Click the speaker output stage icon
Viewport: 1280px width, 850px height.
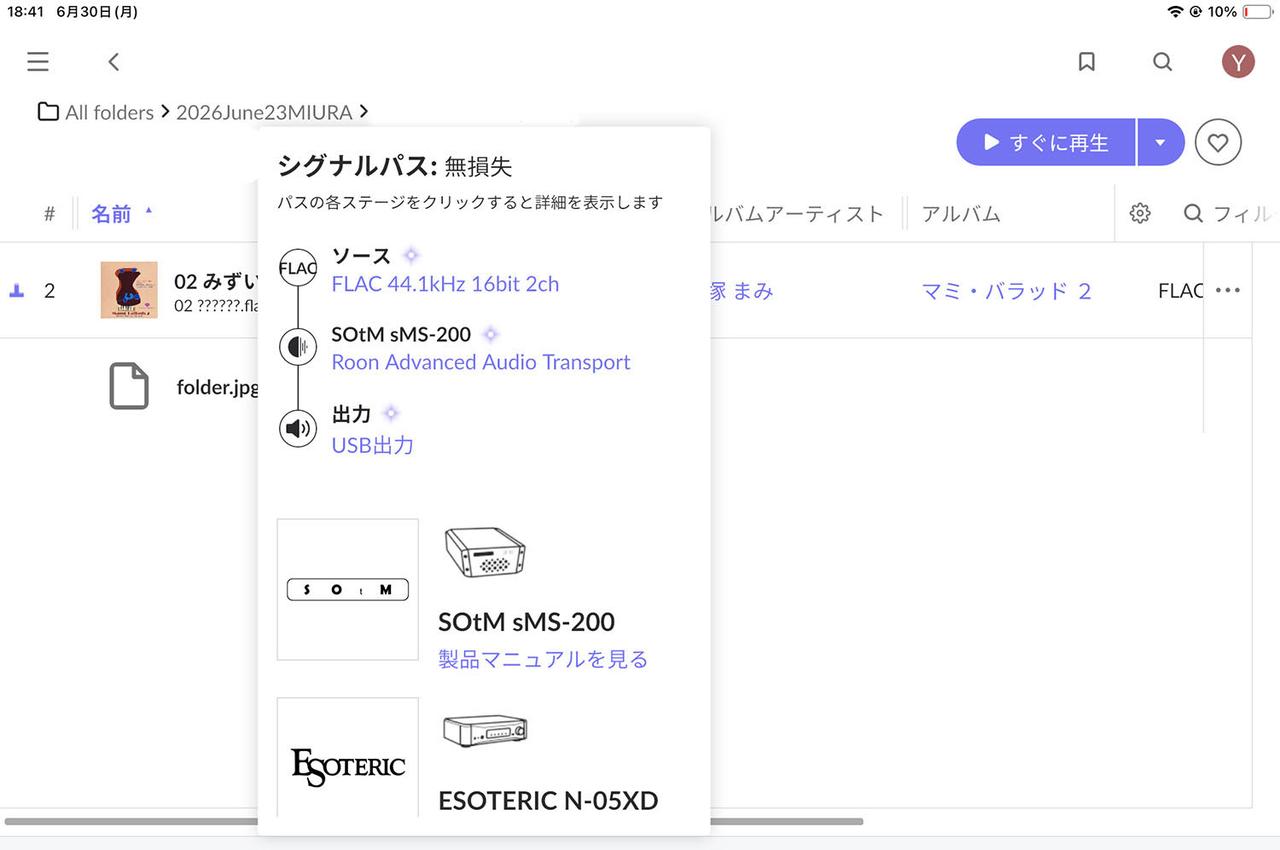298,429
